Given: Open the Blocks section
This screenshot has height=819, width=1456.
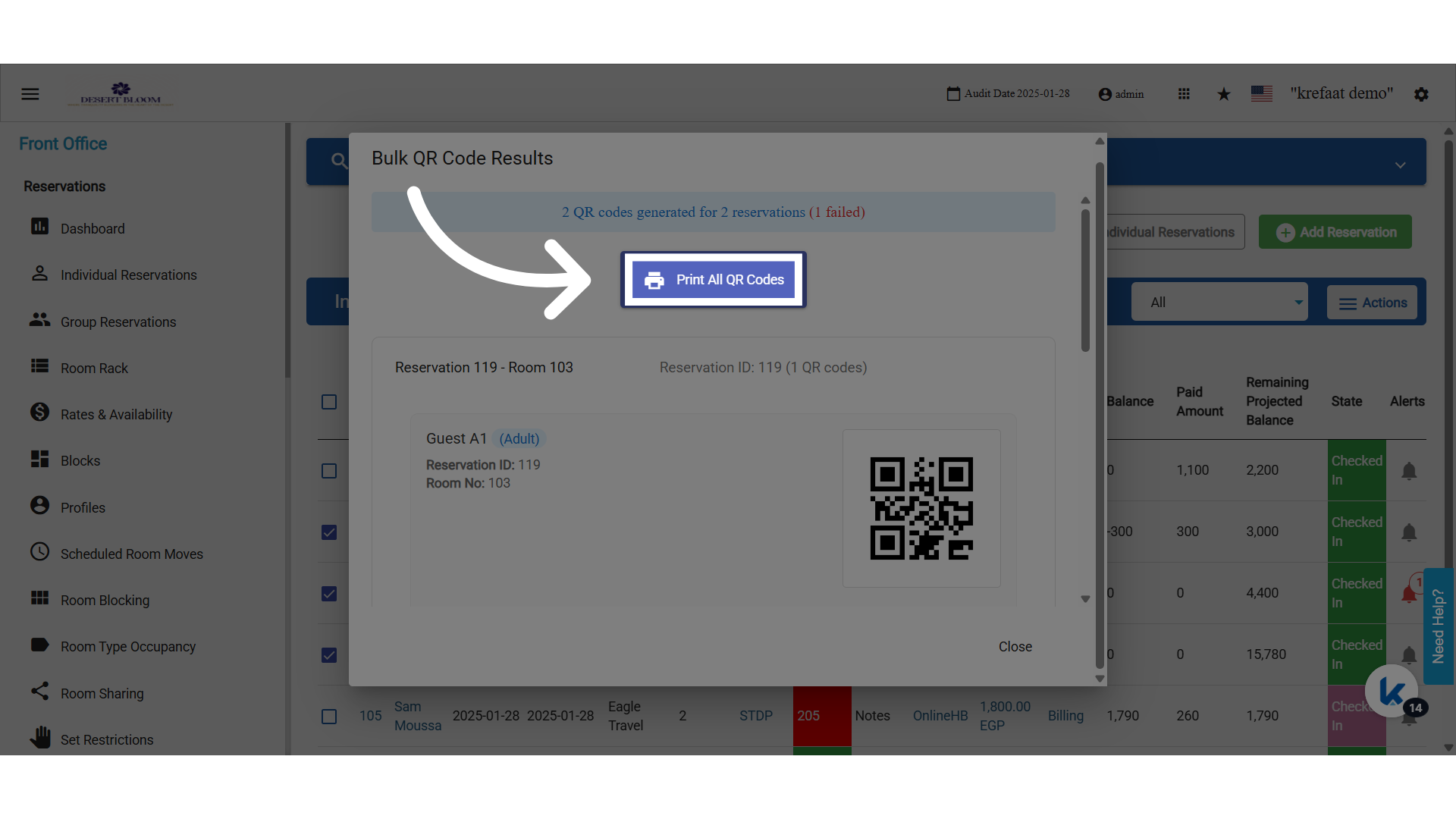Looking at the screenshot, I should pos(80,460).
